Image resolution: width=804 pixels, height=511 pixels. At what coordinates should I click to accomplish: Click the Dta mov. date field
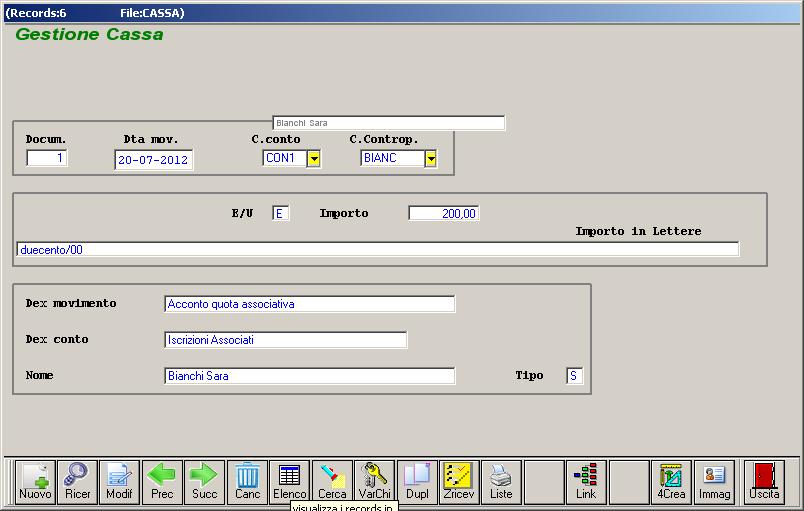tap(154, 160)
